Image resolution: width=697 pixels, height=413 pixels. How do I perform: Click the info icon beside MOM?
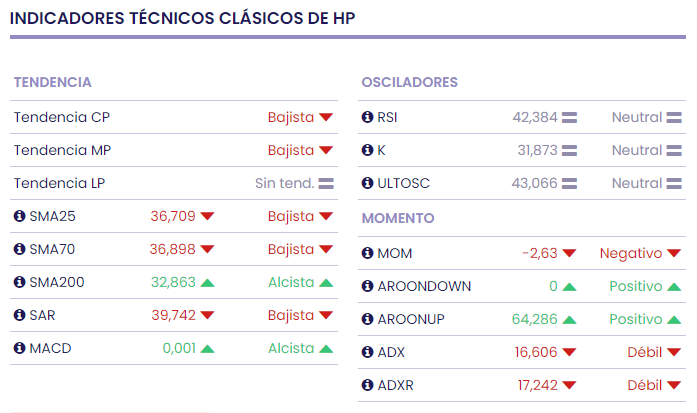tap(367, 253)
